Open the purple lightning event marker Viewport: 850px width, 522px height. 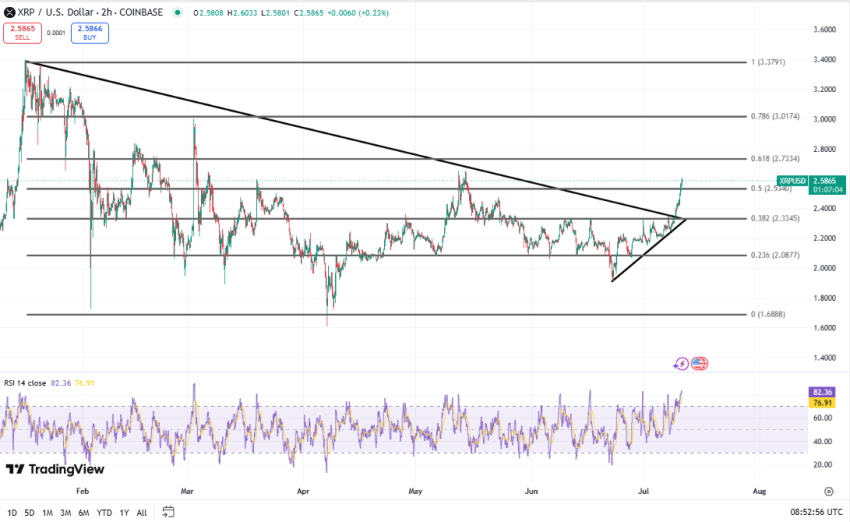pos(682,364)
